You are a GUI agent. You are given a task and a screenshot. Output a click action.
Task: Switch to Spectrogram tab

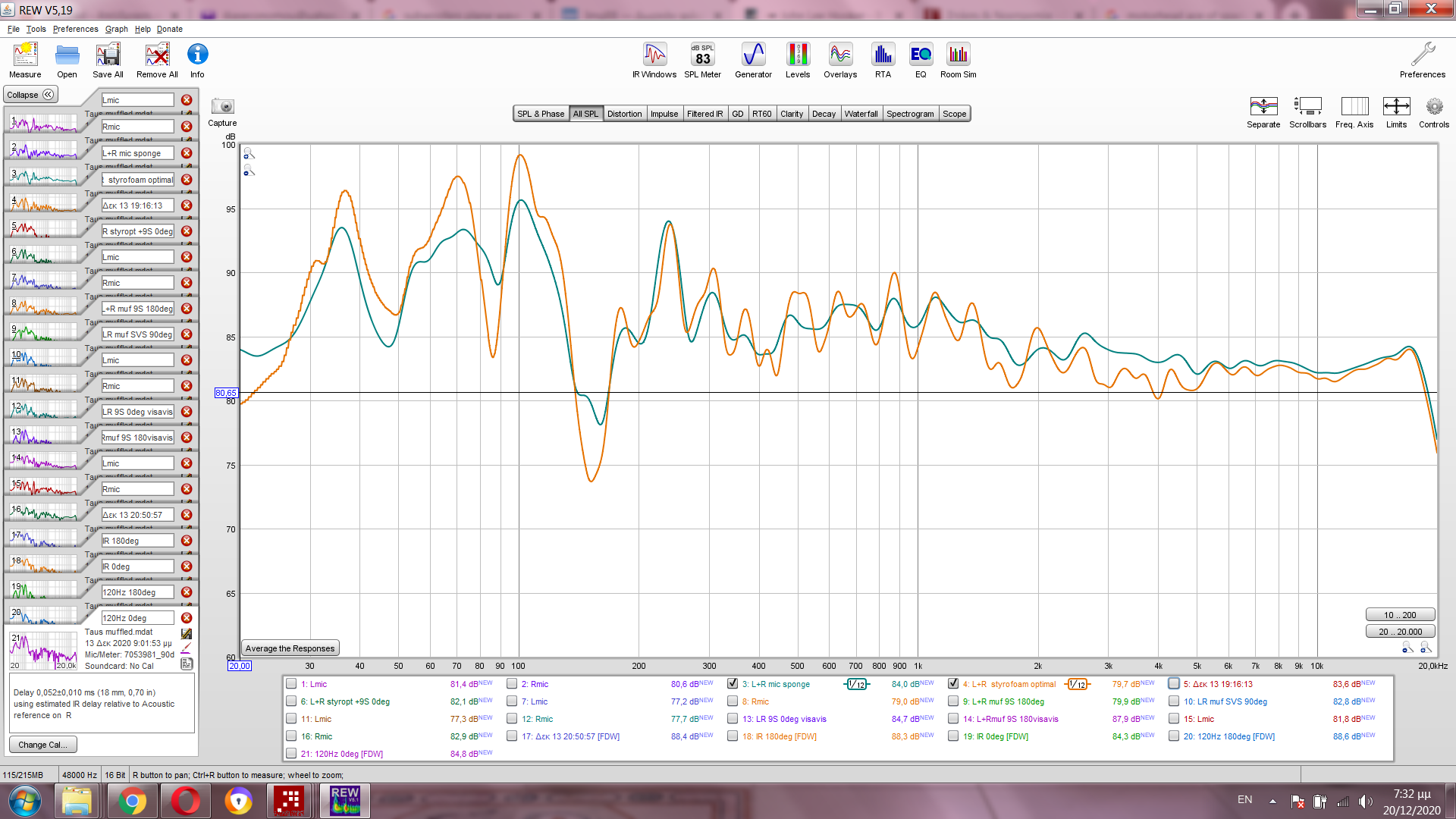(910, 114)
